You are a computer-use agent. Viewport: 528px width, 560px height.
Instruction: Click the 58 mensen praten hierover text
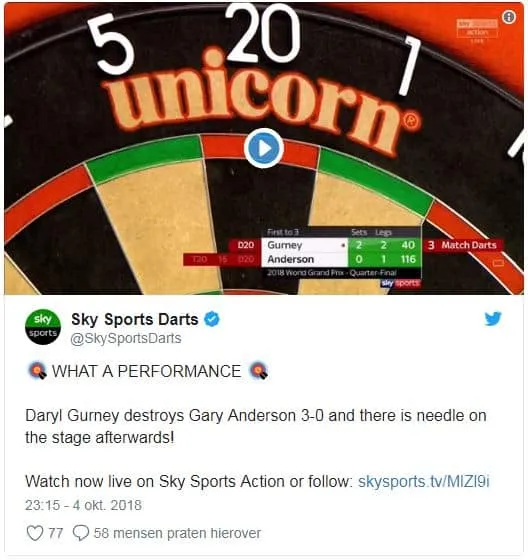(177, 533)
